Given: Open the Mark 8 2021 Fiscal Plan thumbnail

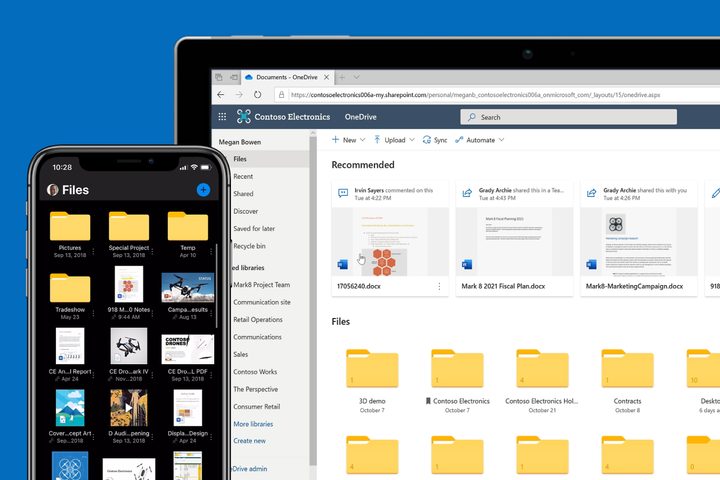Looking at the screenshot, I should pyautogui.click(x=514, y=240).
